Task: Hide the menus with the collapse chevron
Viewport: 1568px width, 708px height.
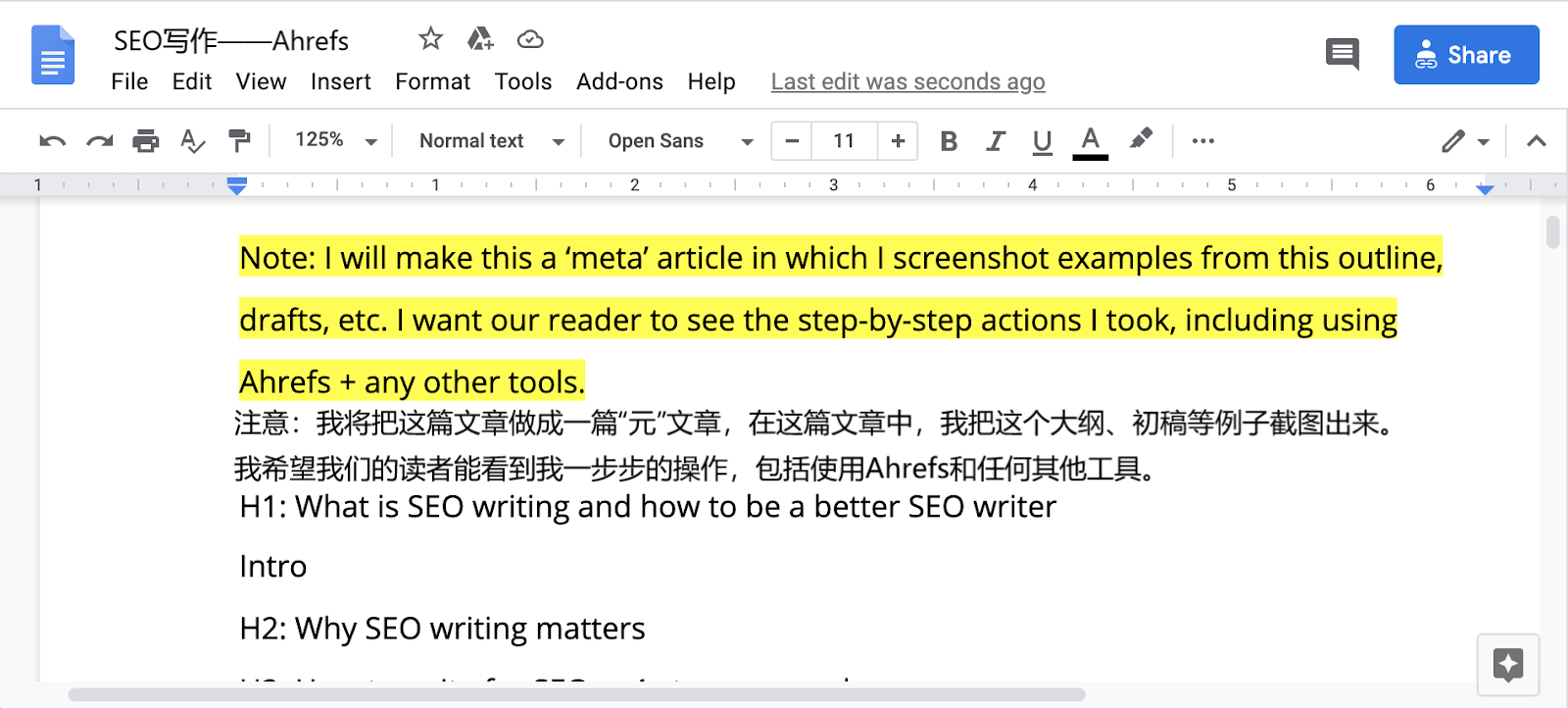Action: tap(1537, 141)
